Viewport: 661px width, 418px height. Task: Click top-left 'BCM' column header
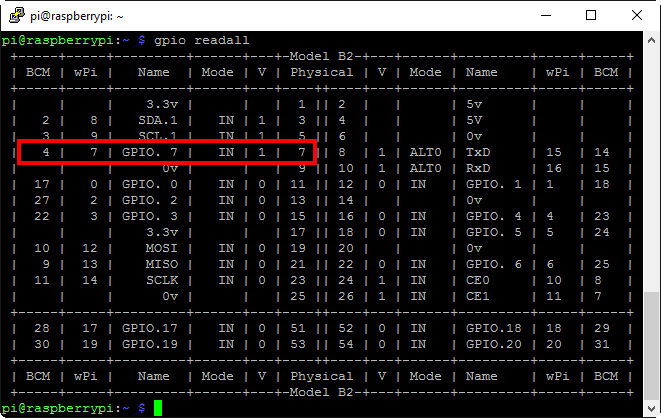(x=38, y=72)
